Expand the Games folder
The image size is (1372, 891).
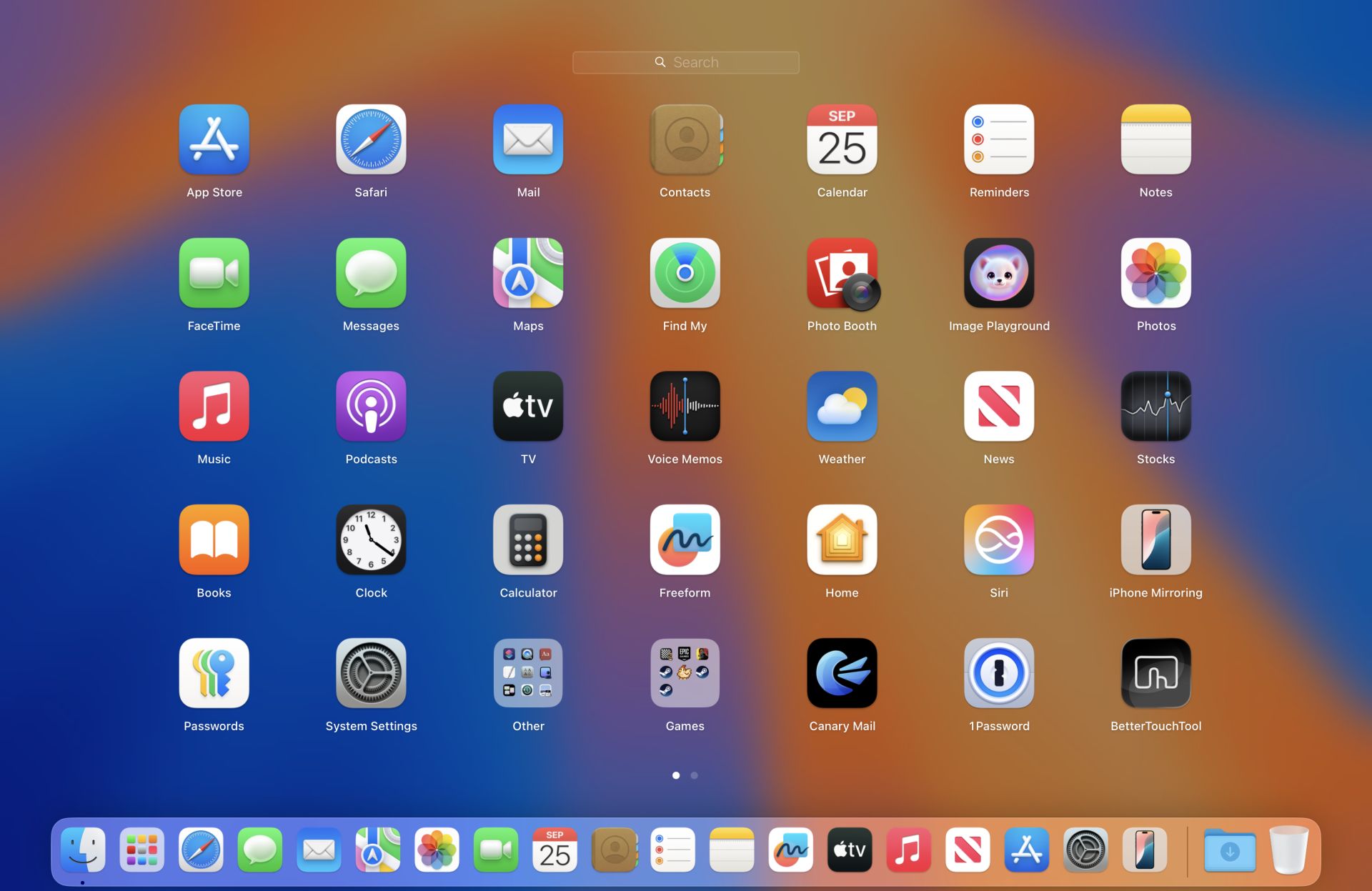[x=685, y=673]
